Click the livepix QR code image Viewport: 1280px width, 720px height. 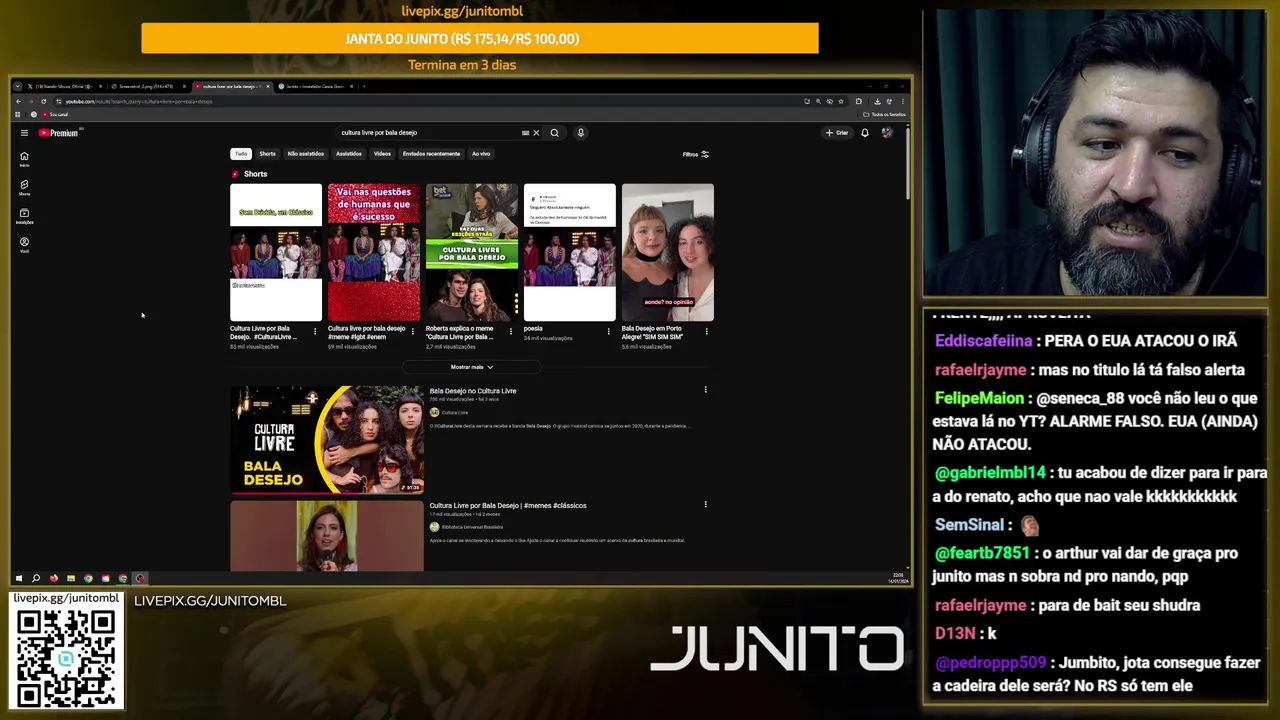tap(66, 658)
